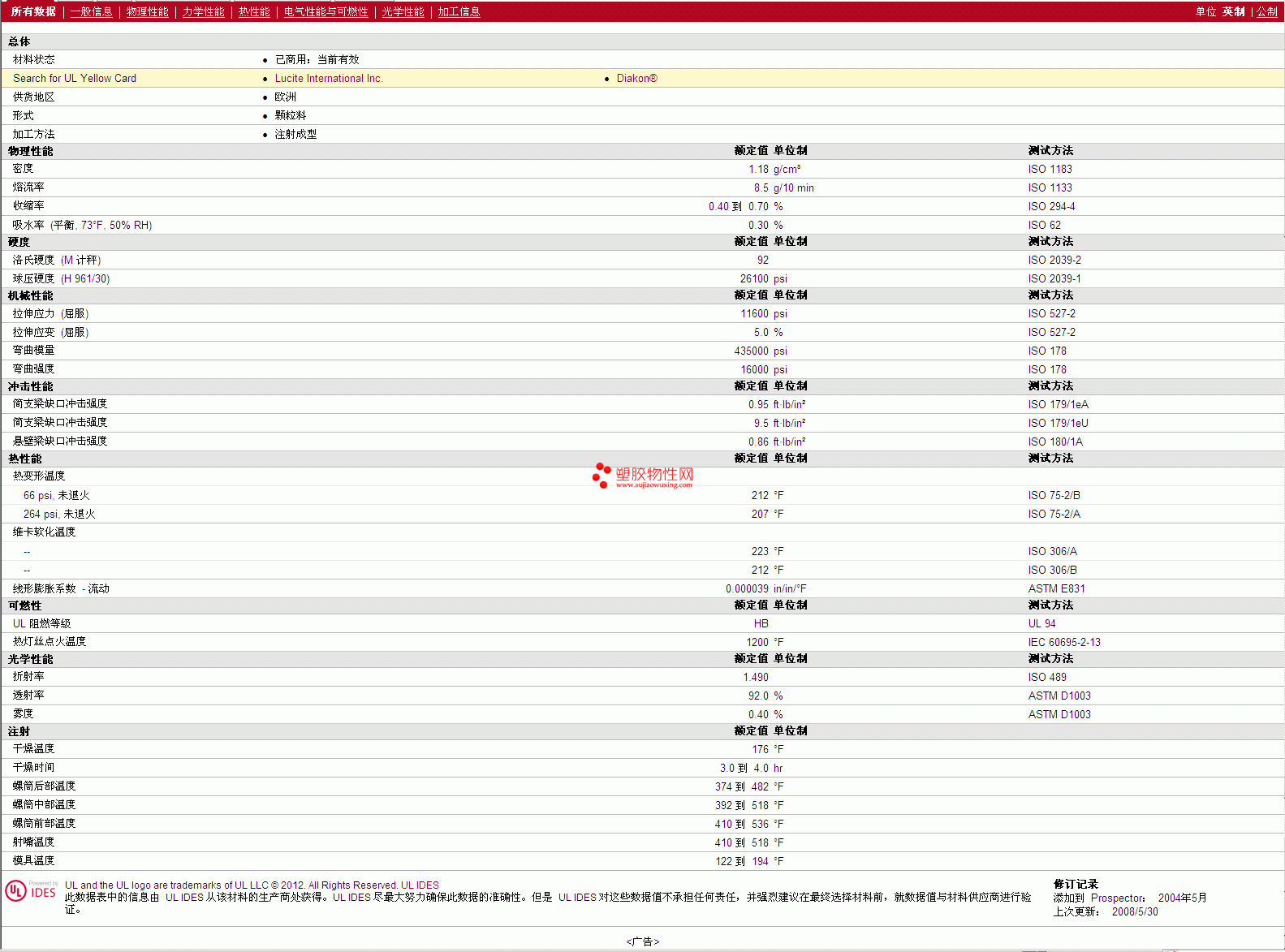Click the ISO 2039-2 test method text
This screenshot has height=952, width=1285.
click(x=1054, y=260)
